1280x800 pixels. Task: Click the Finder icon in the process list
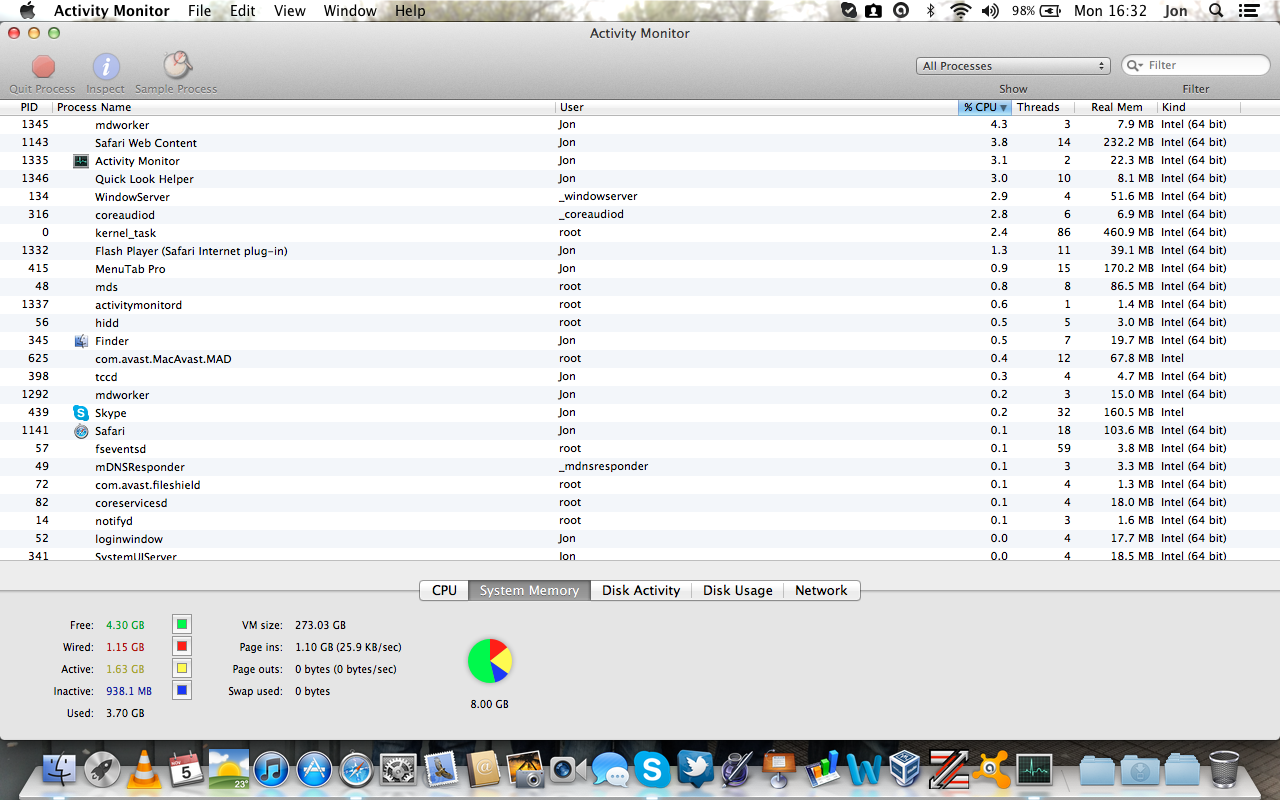click(x=81, y=341)
